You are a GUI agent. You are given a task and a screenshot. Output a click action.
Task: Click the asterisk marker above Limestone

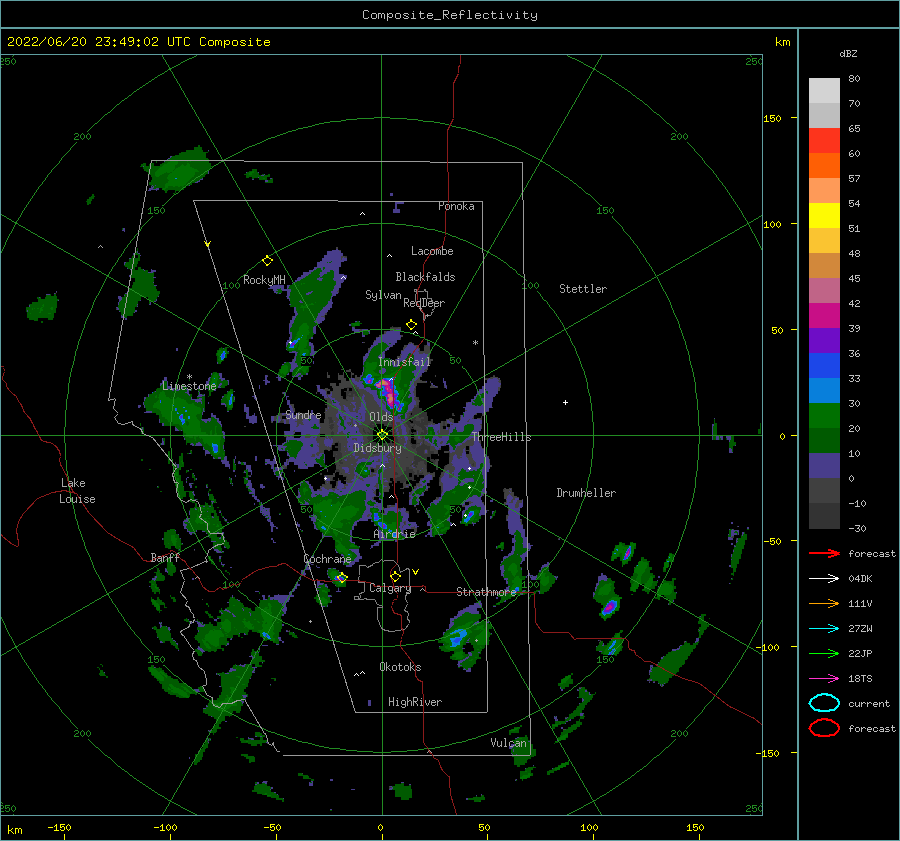pyautogui.click(x=189, y=377)
